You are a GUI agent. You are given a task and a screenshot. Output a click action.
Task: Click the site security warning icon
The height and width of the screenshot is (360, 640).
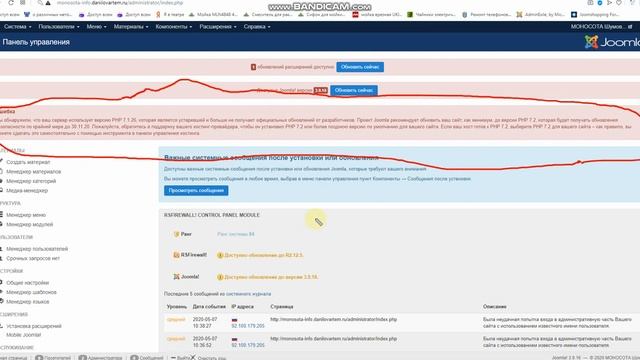pos(48,3)
